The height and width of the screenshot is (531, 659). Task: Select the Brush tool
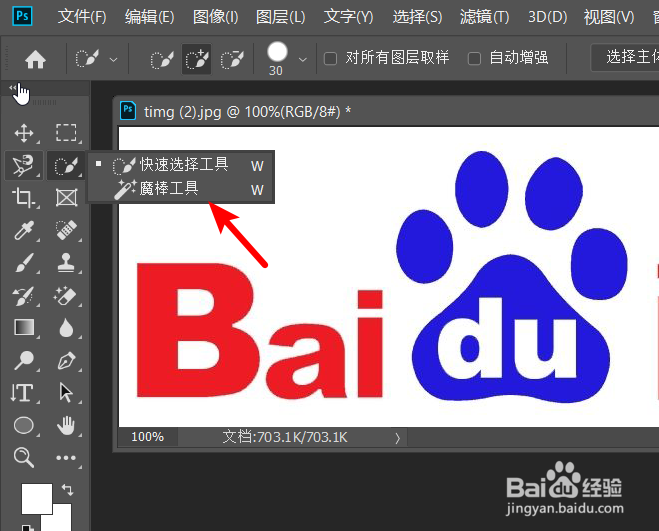click(24, 263)
